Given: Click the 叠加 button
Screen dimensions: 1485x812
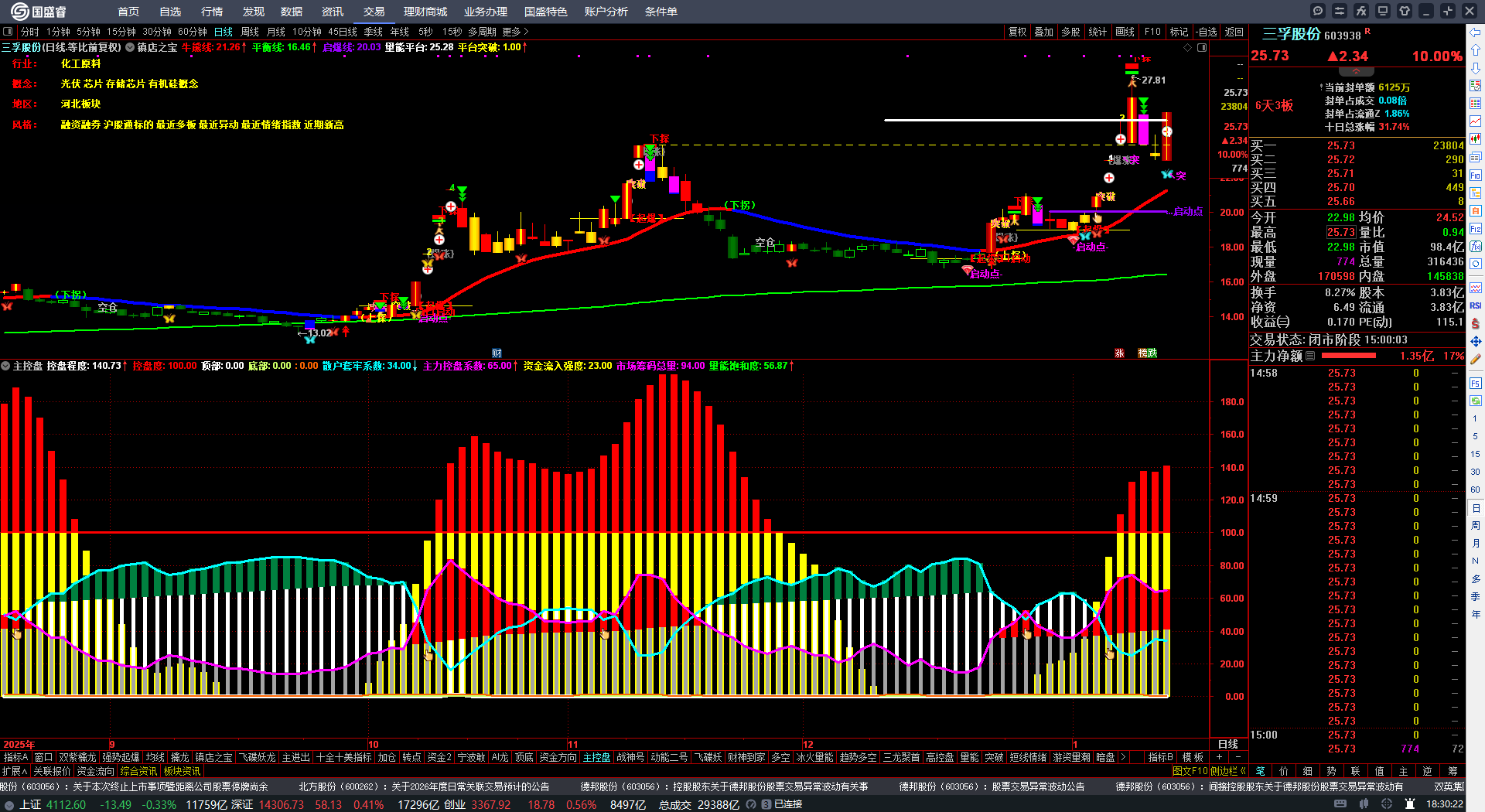Looking at the screenshot, I should [x=1044, y=32].
